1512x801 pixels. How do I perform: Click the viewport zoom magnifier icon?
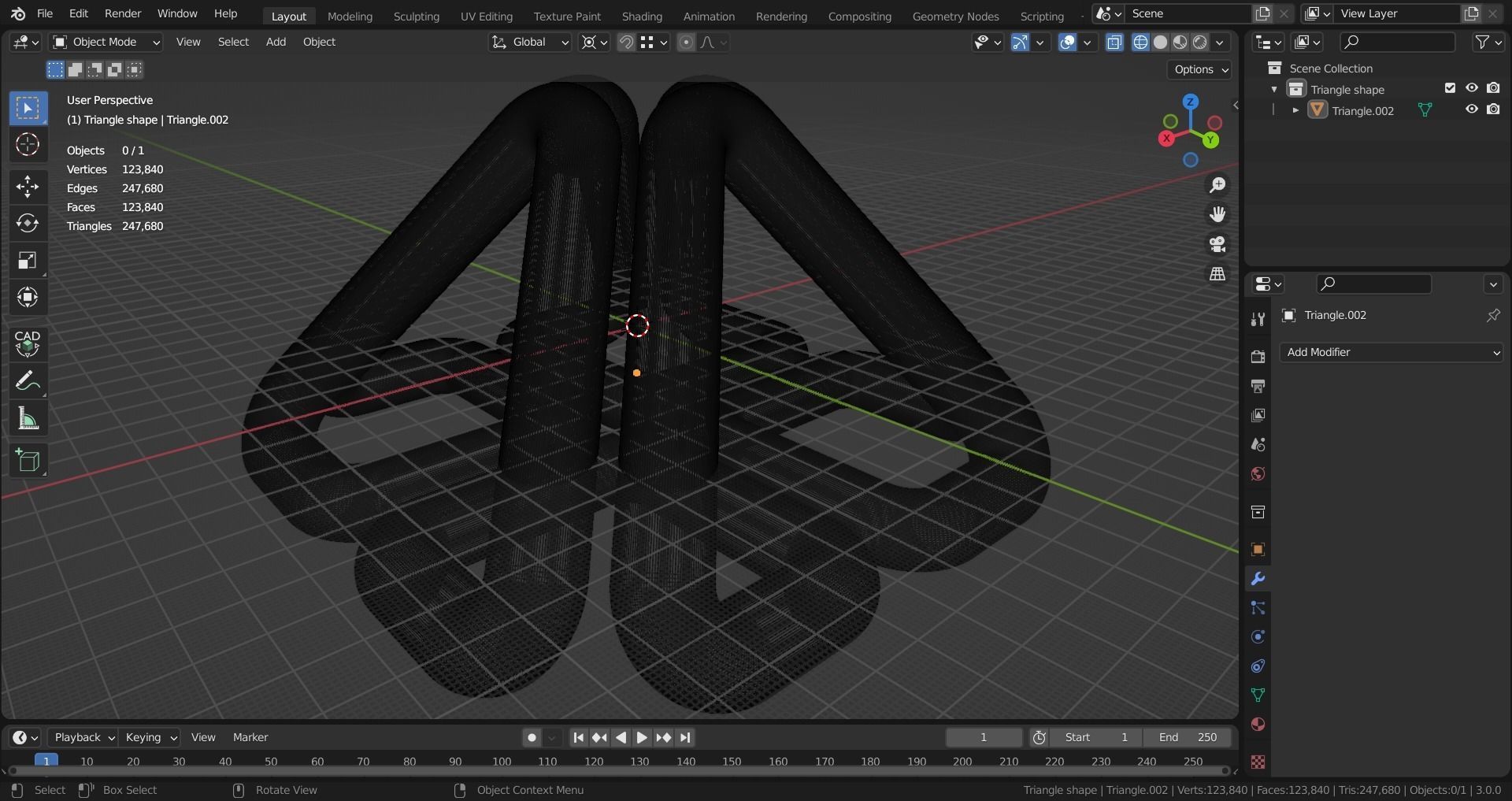tap(1217, 185)
